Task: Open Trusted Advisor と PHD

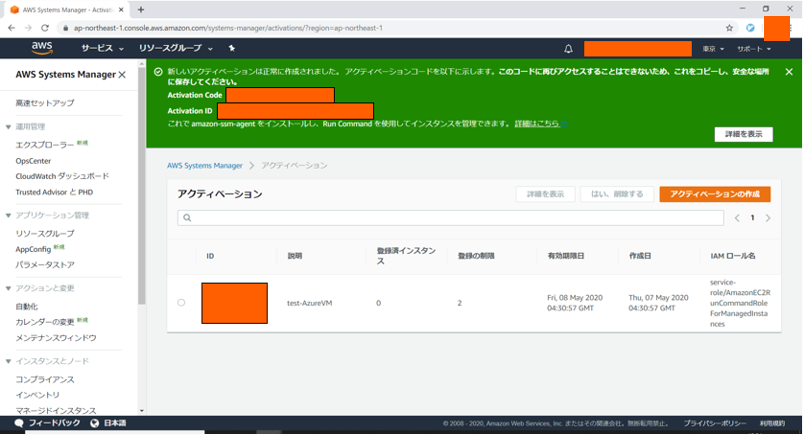Action: [x=54, y=192]
